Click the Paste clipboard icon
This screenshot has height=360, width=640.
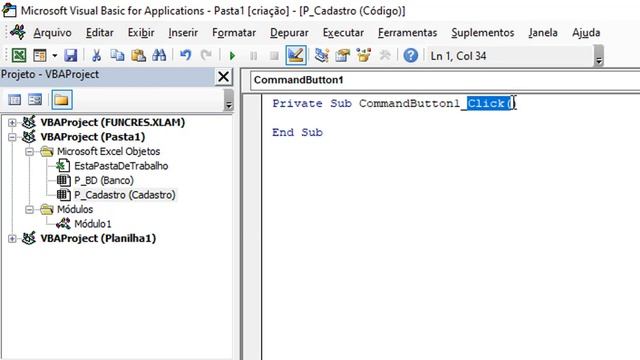[x=138, y=55]
